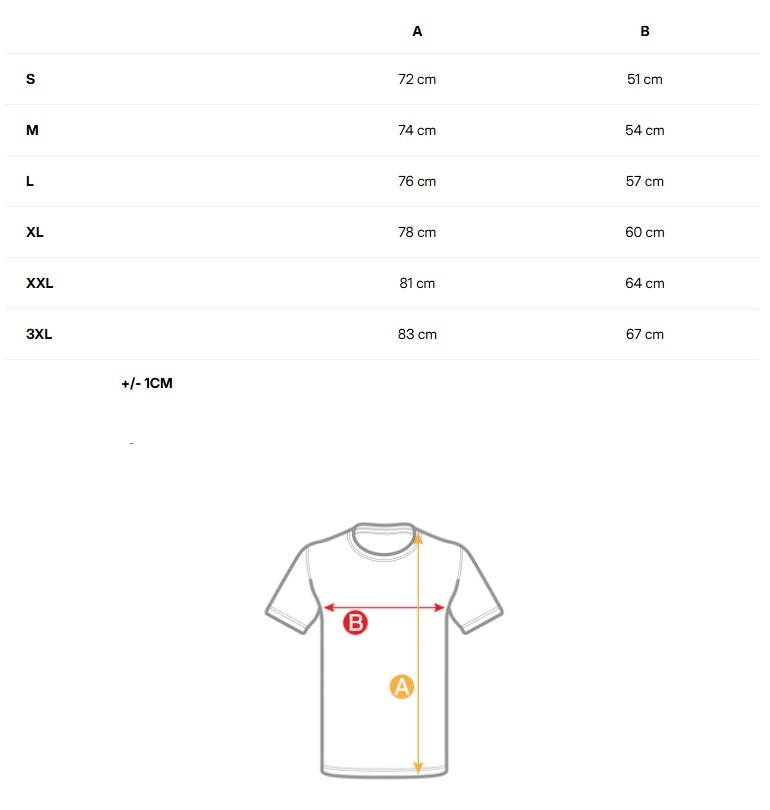Select the column B header
Screen dimensions: 770x810
coord(645,32)
